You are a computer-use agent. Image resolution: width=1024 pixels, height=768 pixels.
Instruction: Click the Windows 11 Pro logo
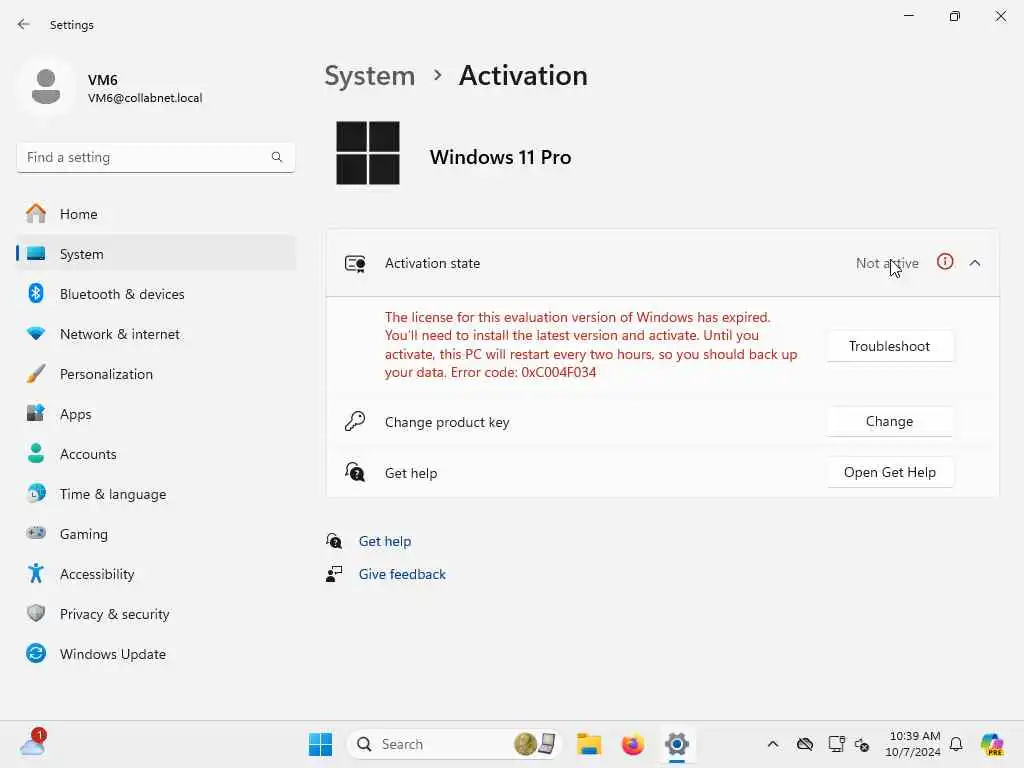[368, 153]
